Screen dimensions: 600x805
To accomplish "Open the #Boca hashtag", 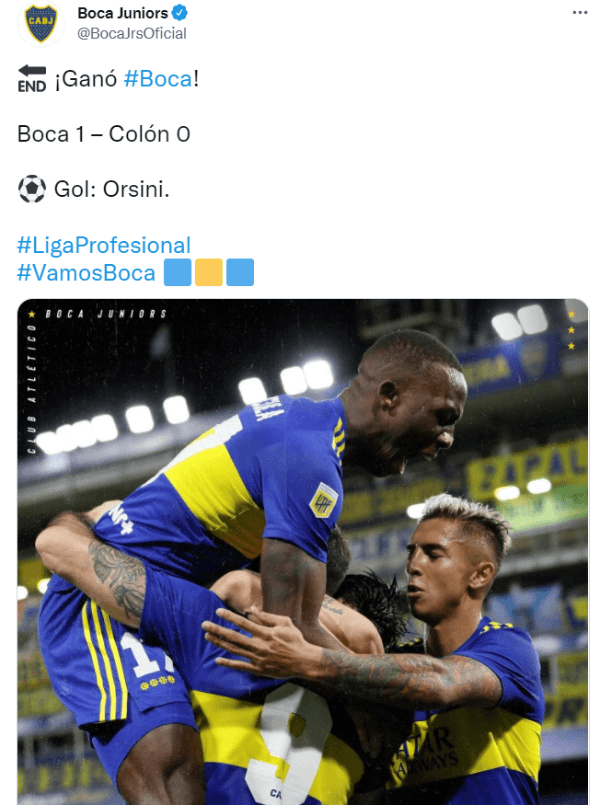I will point(158,79).
